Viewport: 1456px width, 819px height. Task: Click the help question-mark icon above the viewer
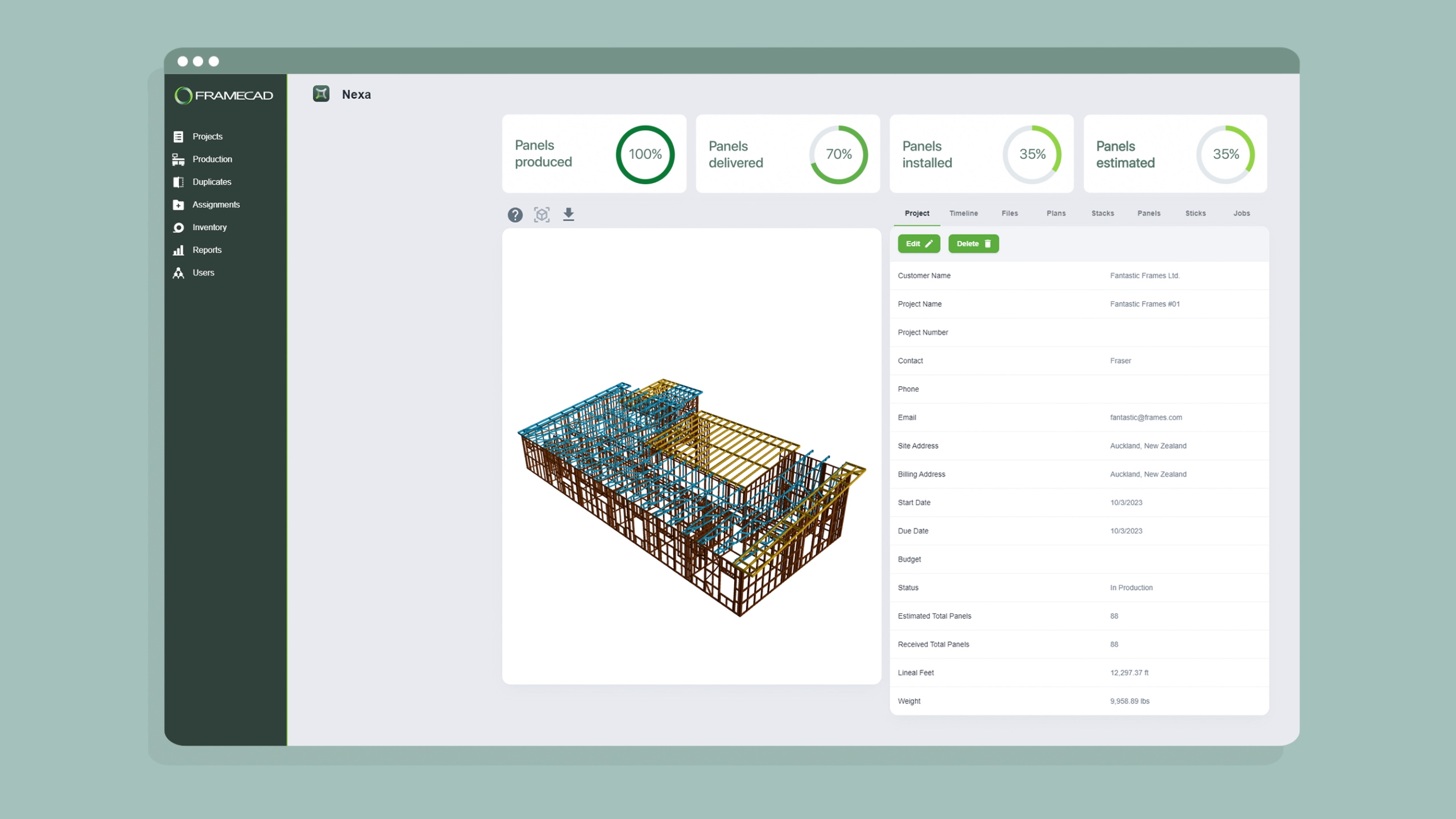[x=515, y=214]
